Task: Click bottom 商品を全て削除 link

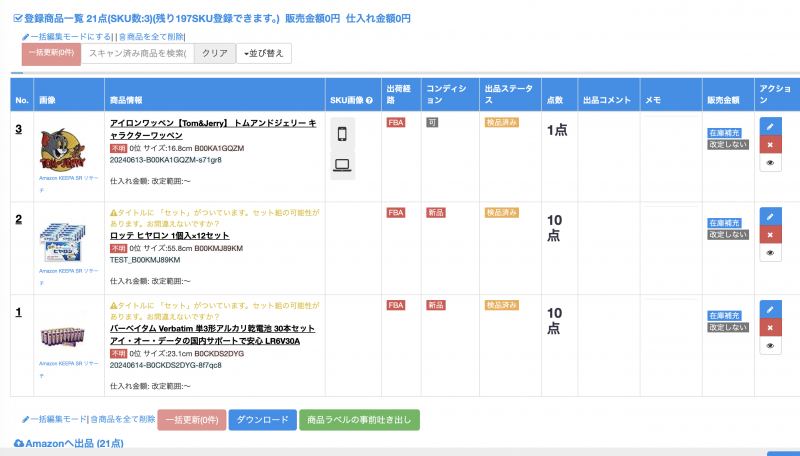Action: point(122,419)
